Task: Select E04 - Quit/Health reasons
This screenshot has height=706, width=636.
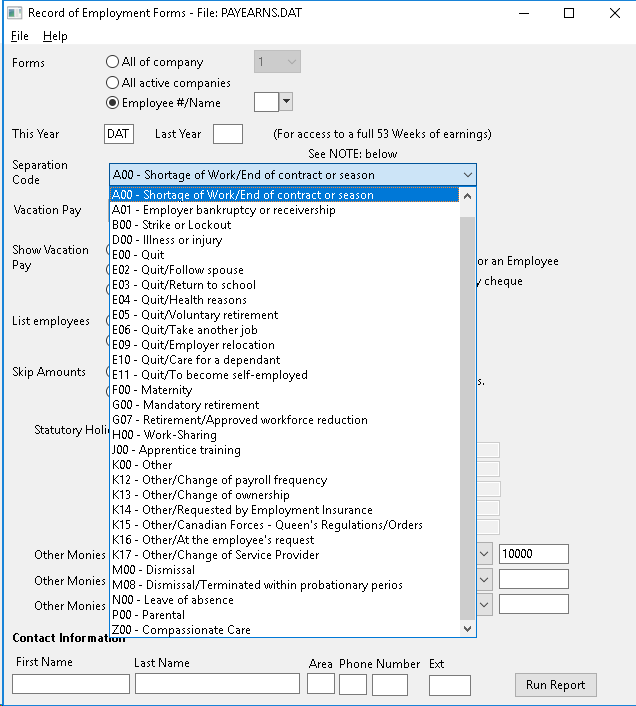Action: coord(284,300)
